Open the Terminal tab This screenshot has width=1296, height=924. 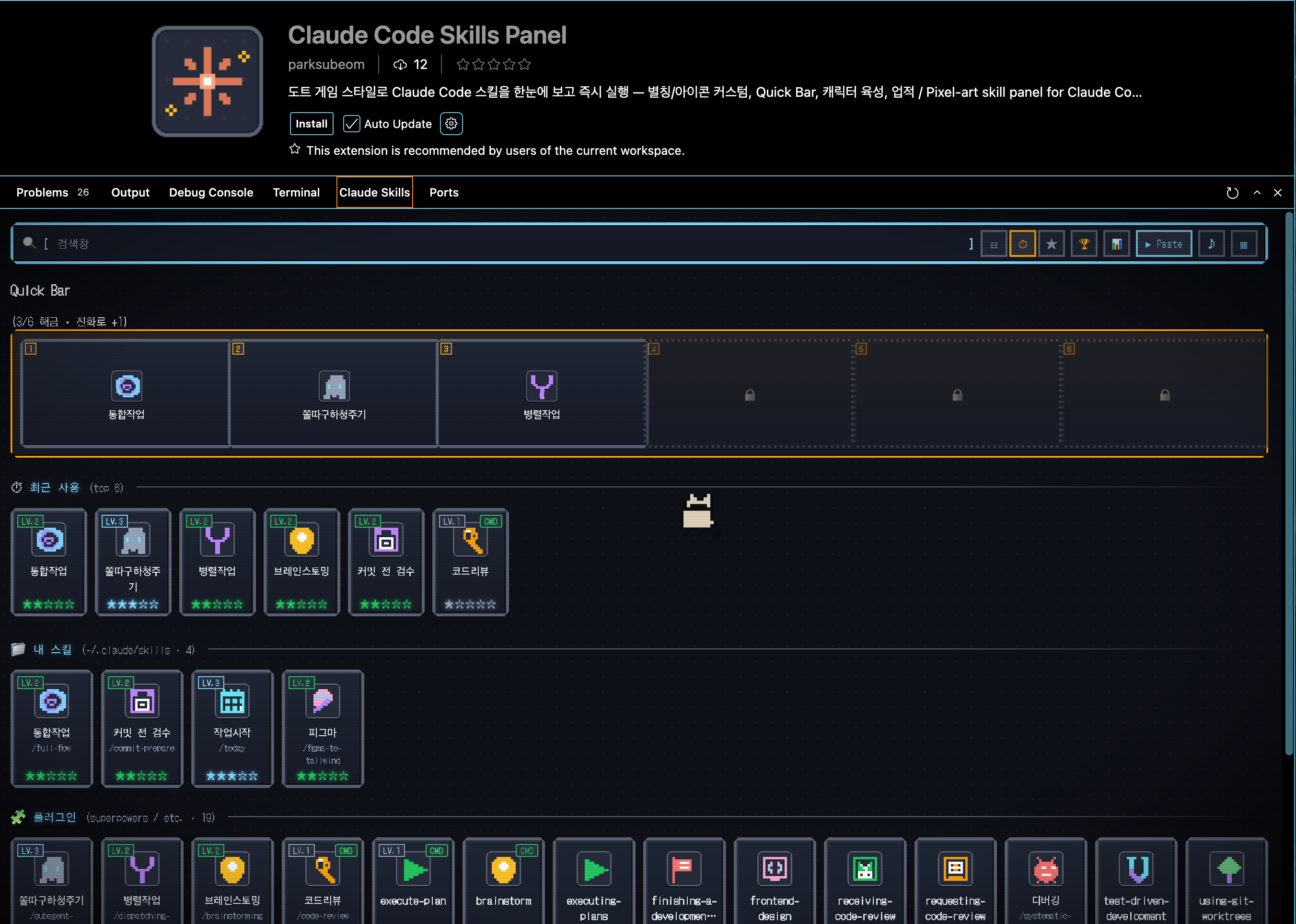[x=296, y=192]
